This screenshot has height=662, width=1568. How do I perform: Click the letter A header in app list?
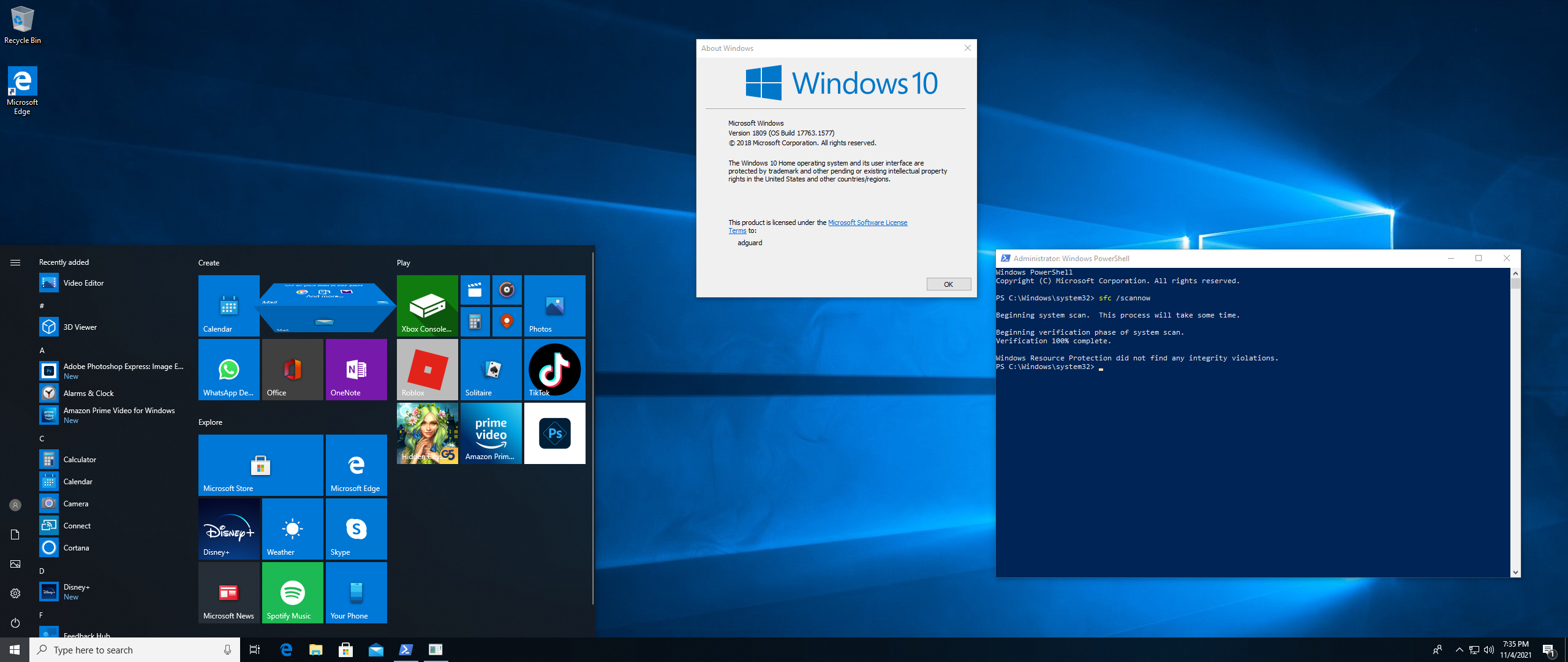click(x=42, y=350)
